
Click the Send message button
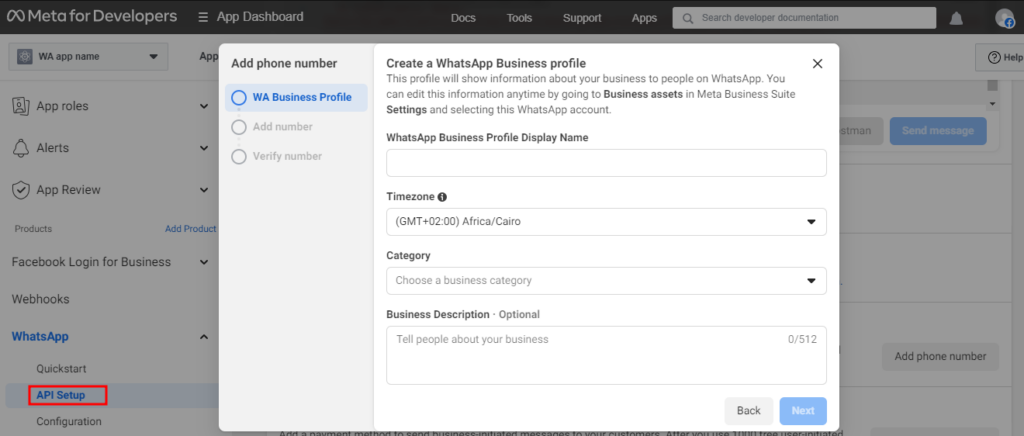[x=938, y=131]
